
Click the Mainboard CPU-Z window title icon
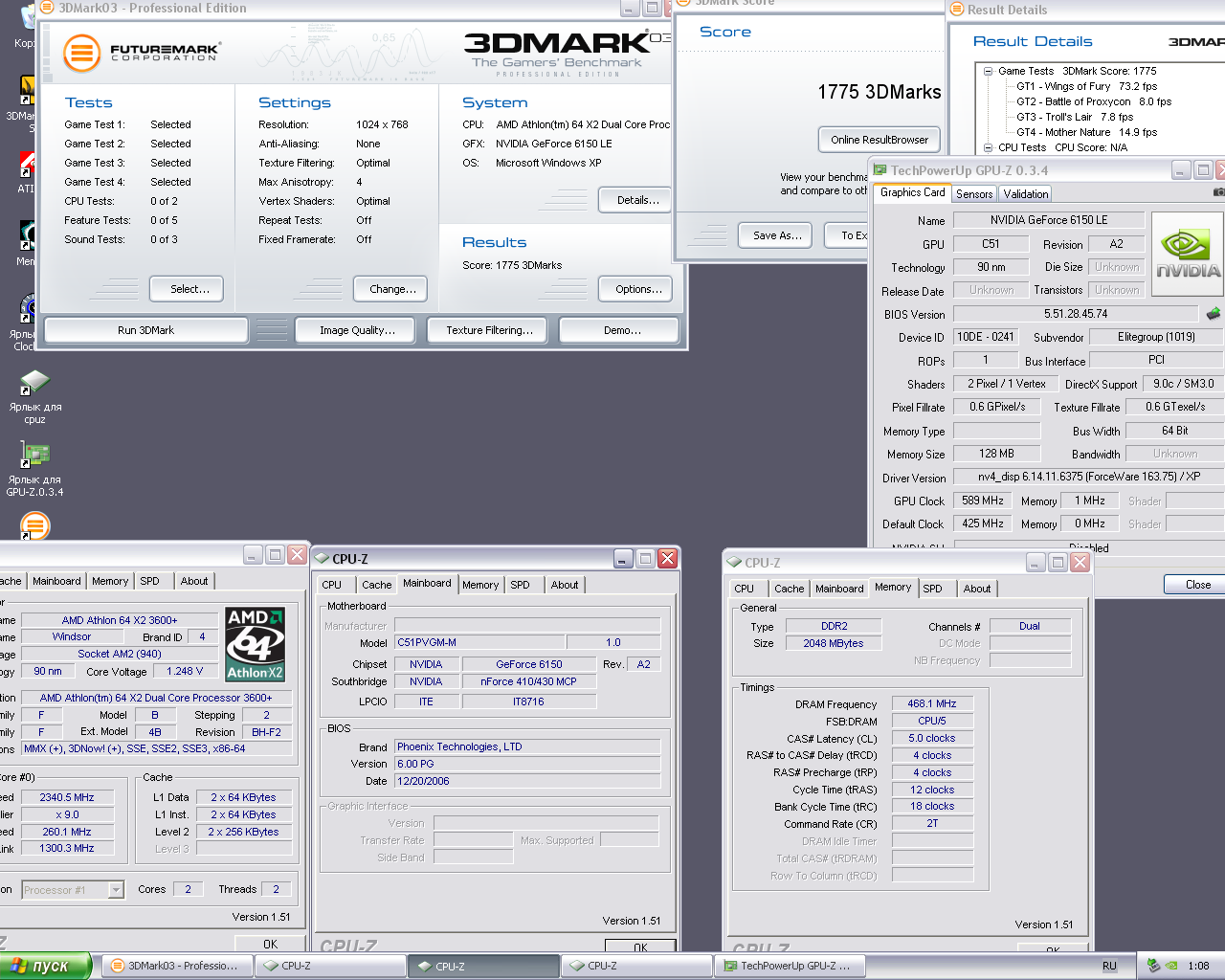pos(322,559)
